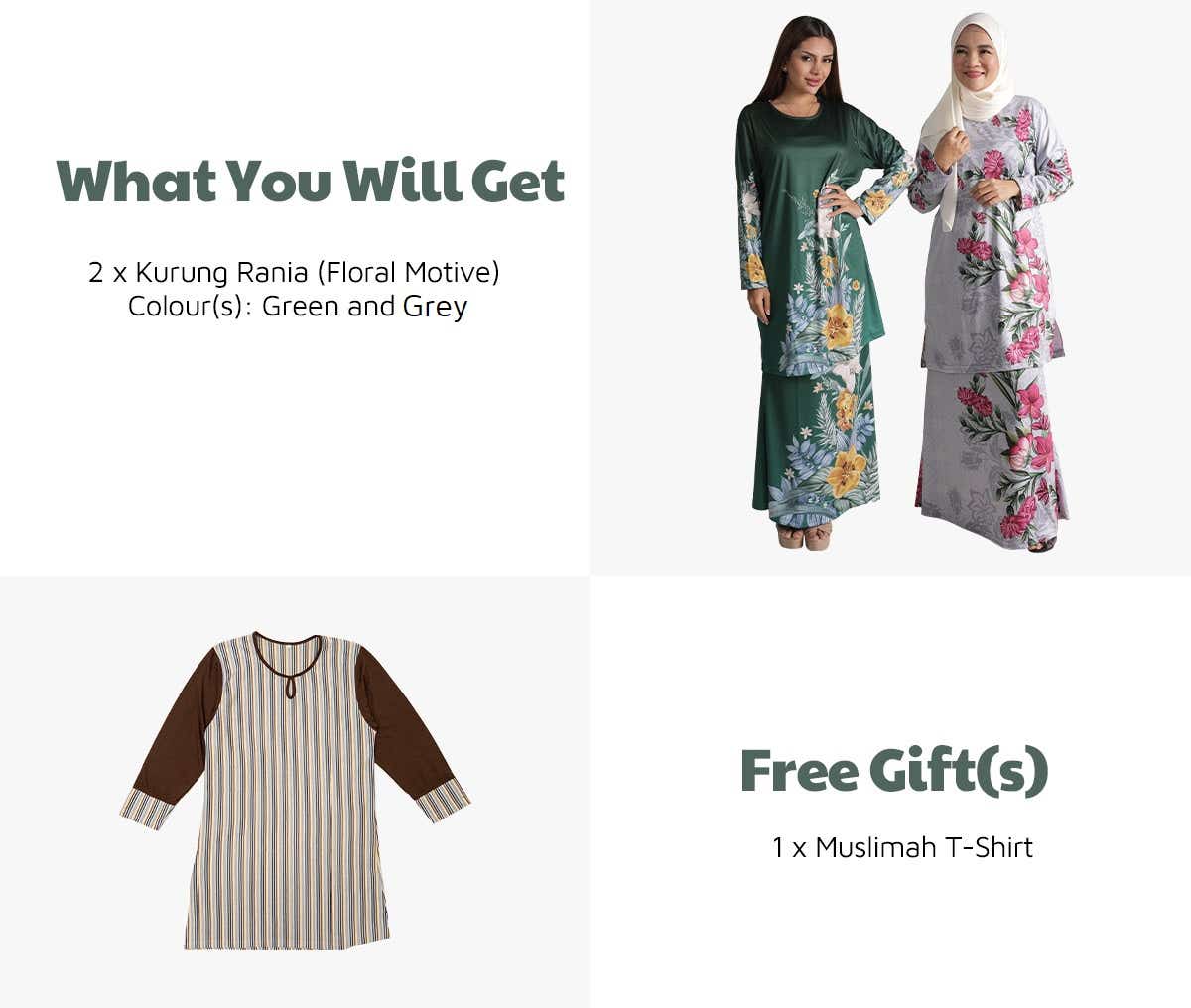Click the brown left sleeve of T-shirt
Screen dimensions: 1191x1008
179,723
